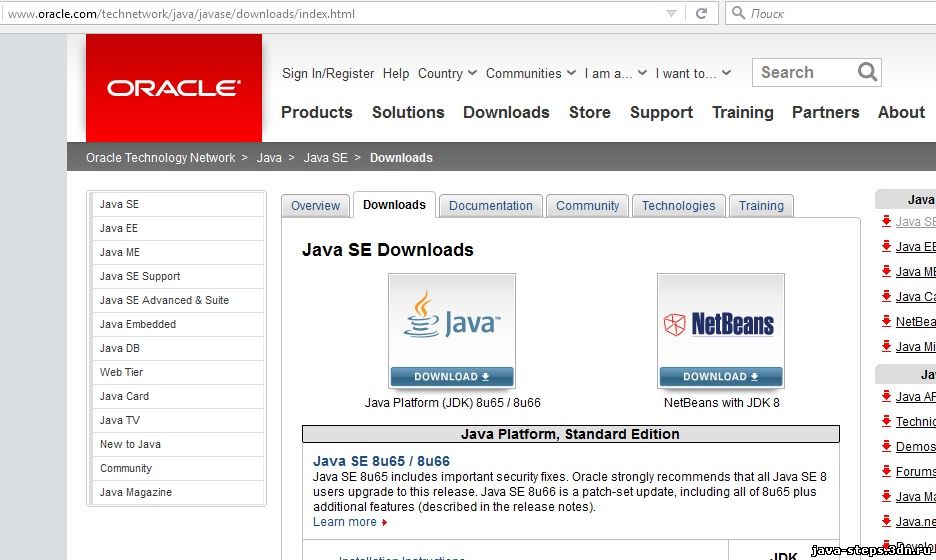Select Java Magazine sidebar item
The height and width of the screenshot is (560, 936).
[x=177, y=492]
